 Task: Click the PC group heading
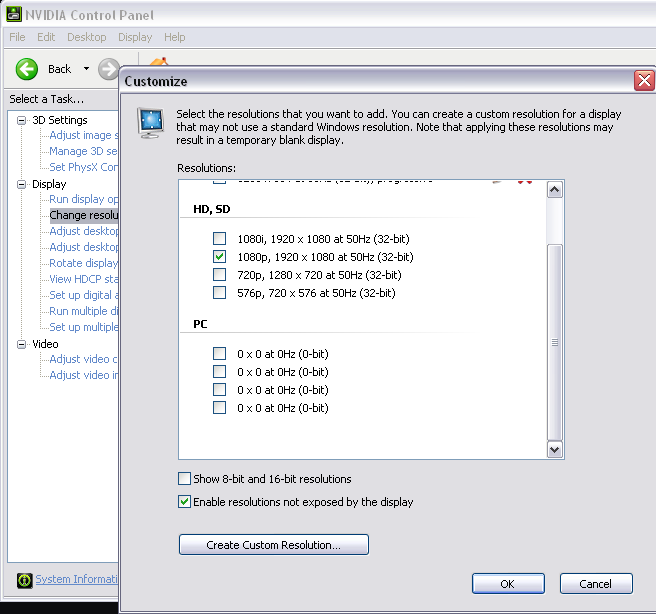[200, 324]
